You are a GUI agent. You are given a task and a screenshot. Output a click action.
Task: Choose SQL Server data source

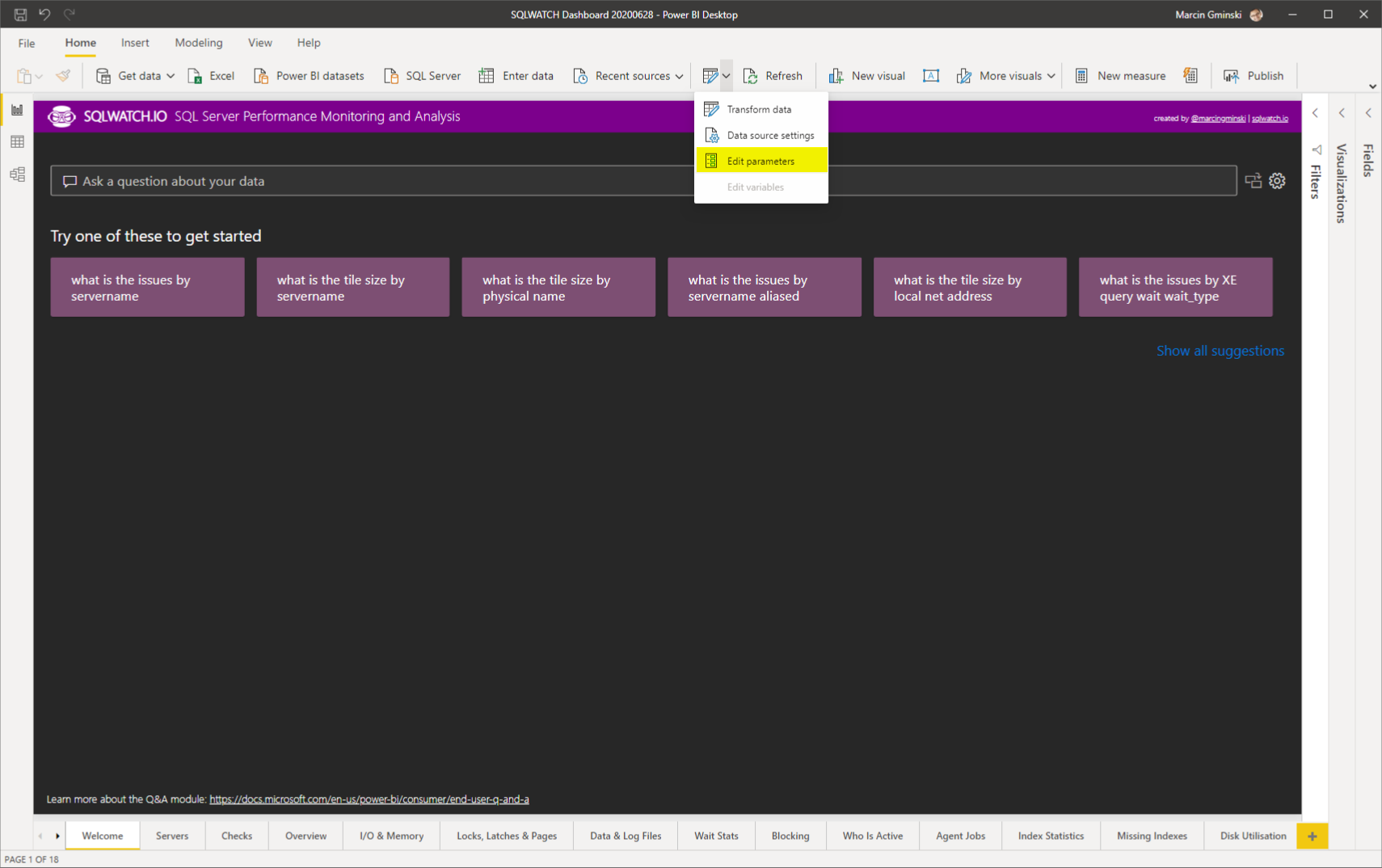point(422,76)
